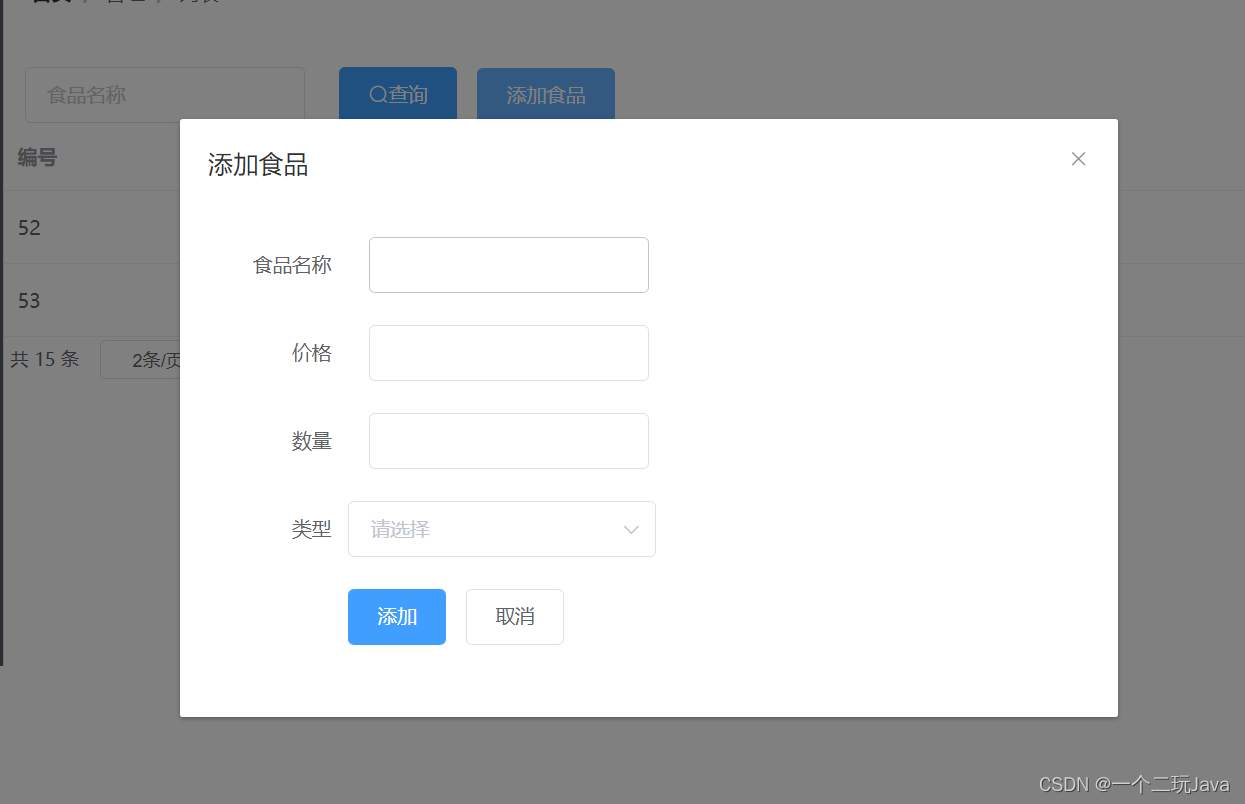Click the 添加食品 dialog title
Viewport: 1245px width, 804px height.
click(x=258, y=165)
